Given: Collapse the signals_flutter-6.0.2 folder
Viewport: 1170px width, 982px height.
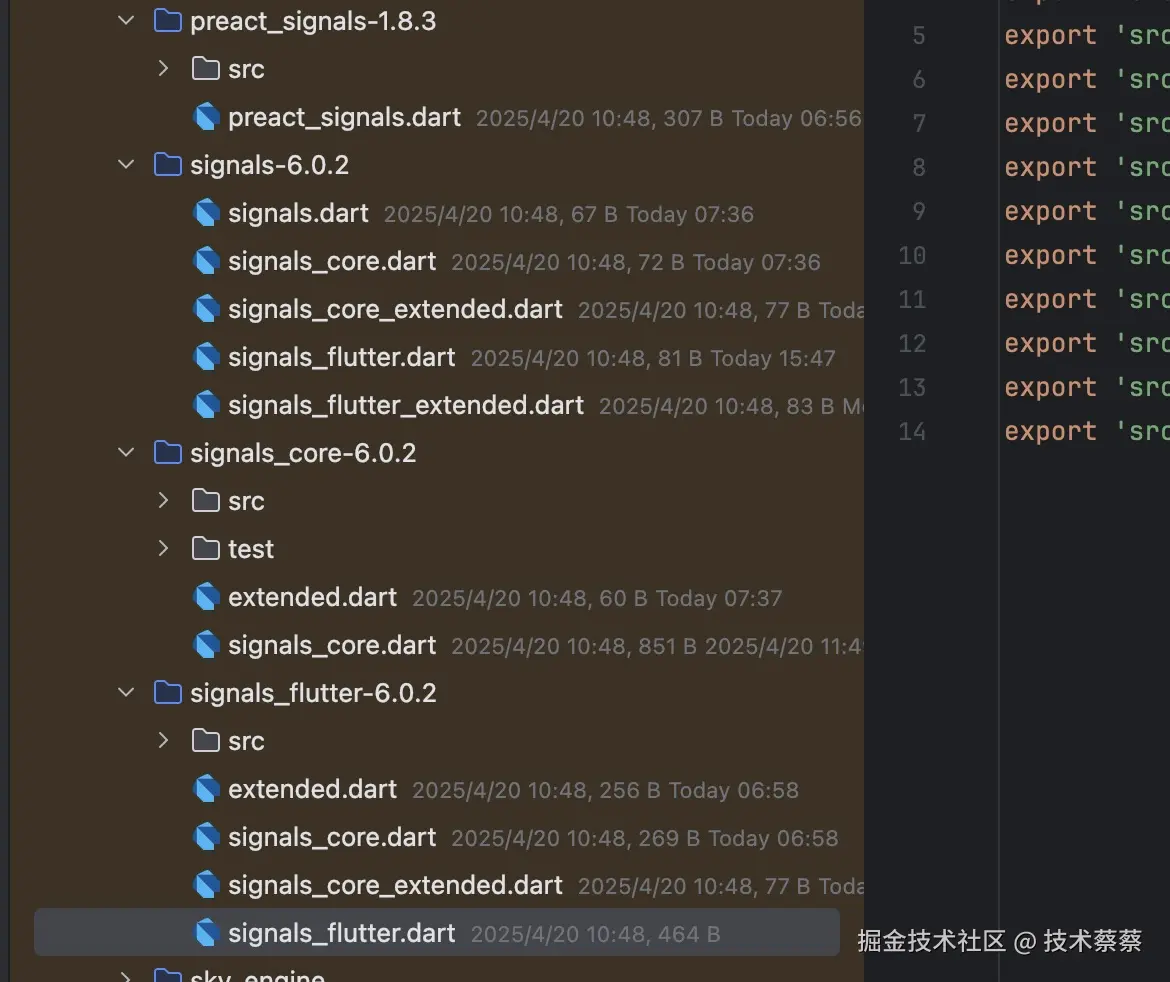Looking at the screenshot, I should click(x=126, y=692).
